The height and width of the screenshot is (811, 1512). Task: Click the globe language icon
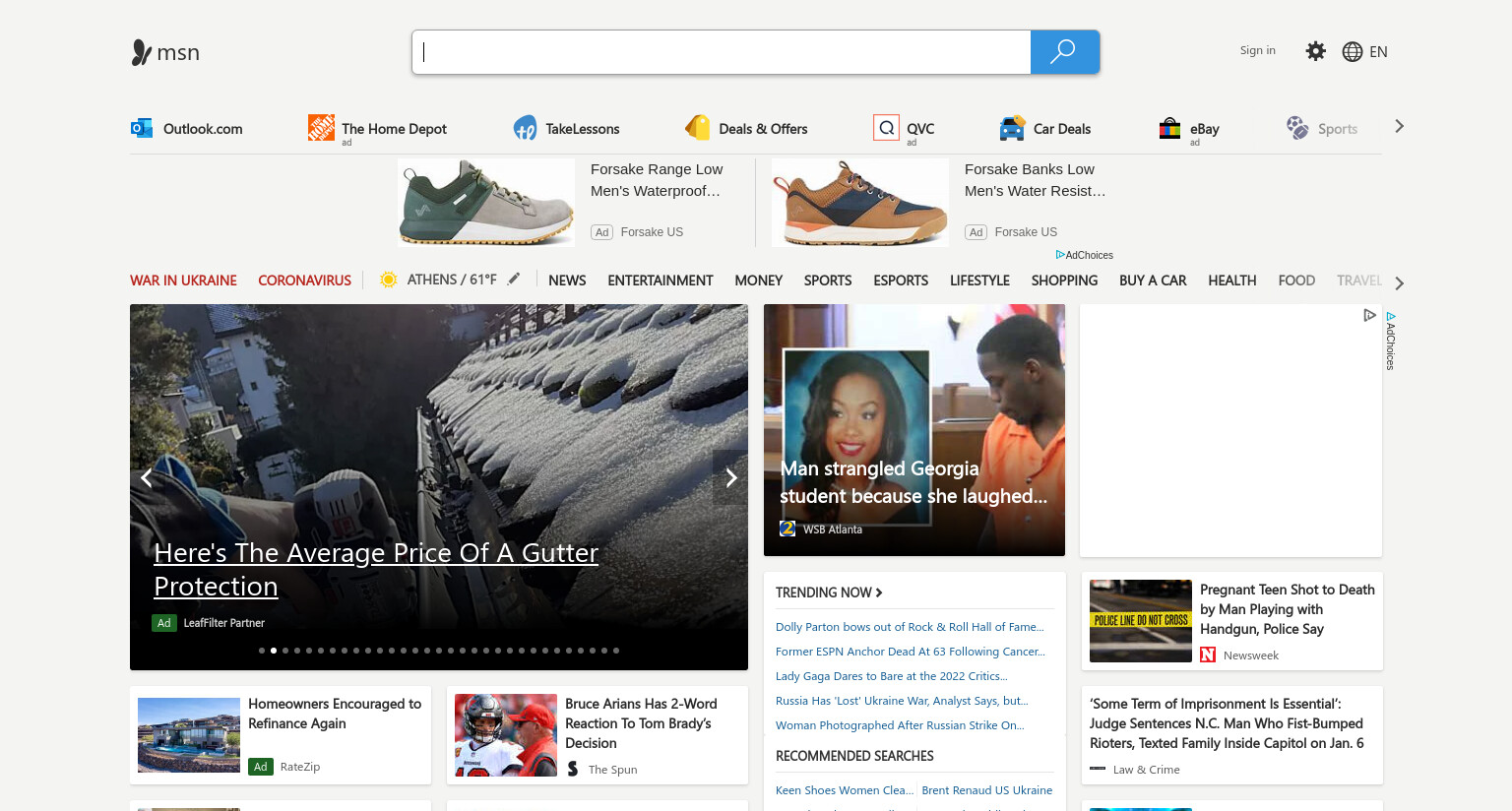tap(1353, 52)
